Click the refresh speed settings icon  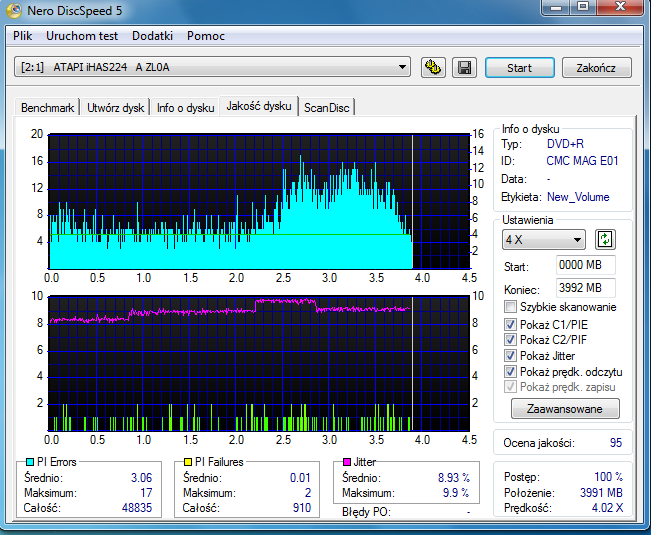pyautogui.click(x=605, y=239)
